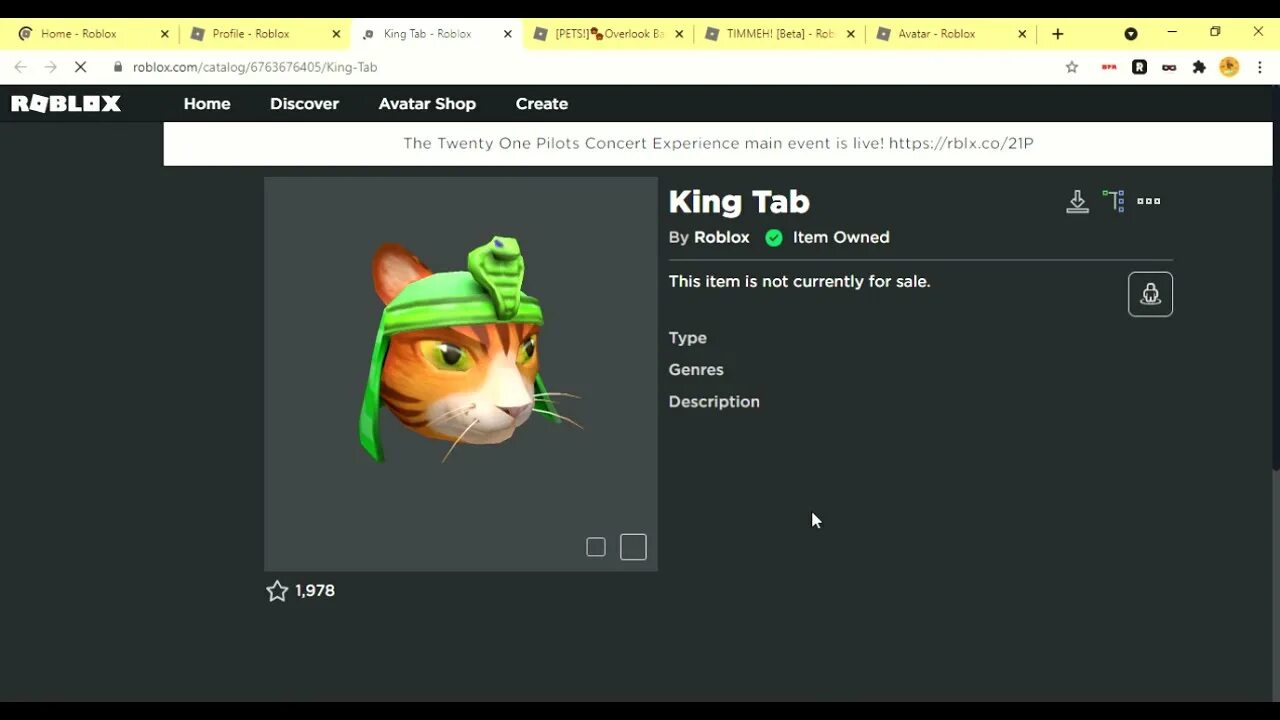1280x720 pixels.
Task: Click the Twenty One Pilots concert banner
Action: [718, 143]
